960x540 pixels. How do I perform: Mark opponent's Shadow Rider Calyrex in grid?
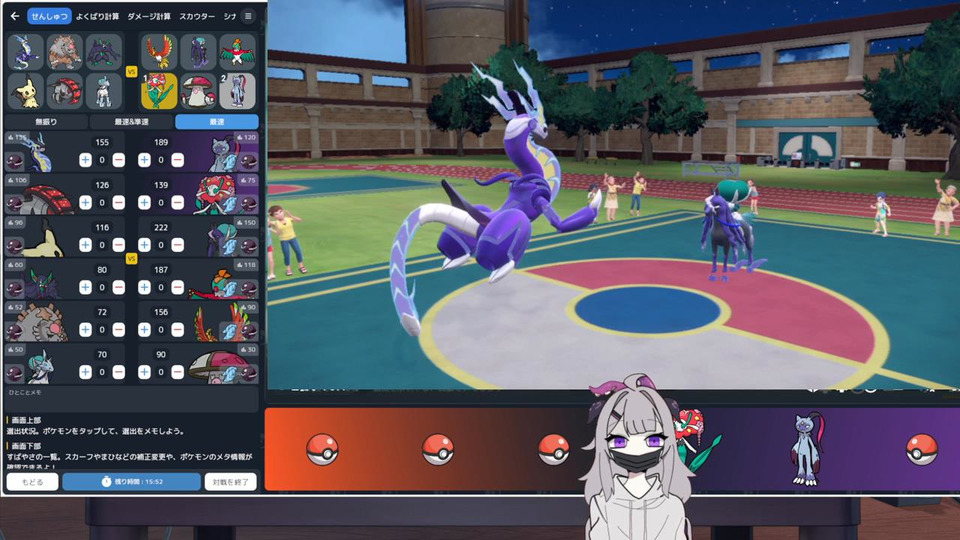point(198,52)
